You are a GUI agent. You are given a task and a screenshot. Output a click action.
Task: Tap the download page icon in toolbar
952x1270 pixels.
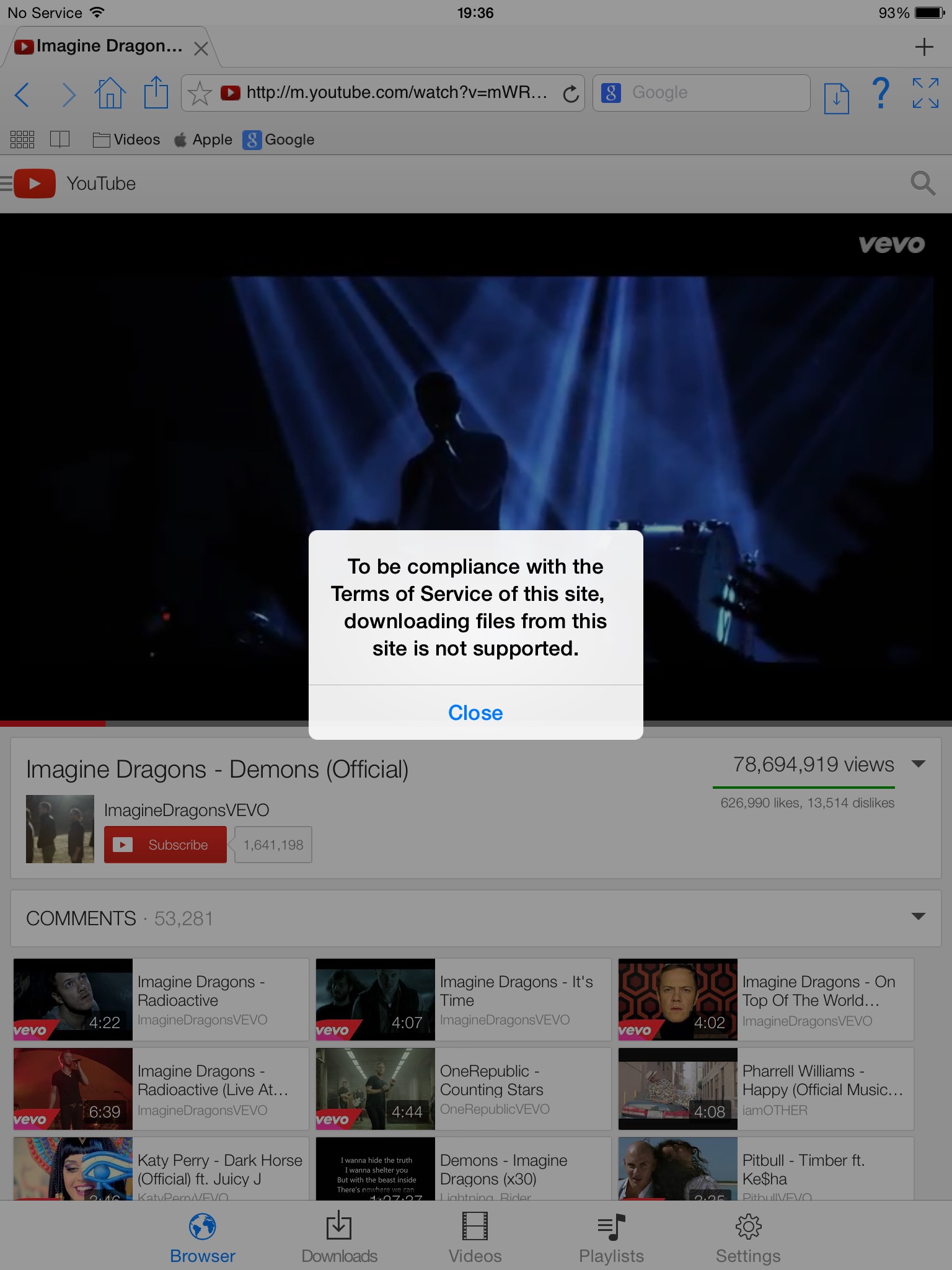tap(836, 97)
